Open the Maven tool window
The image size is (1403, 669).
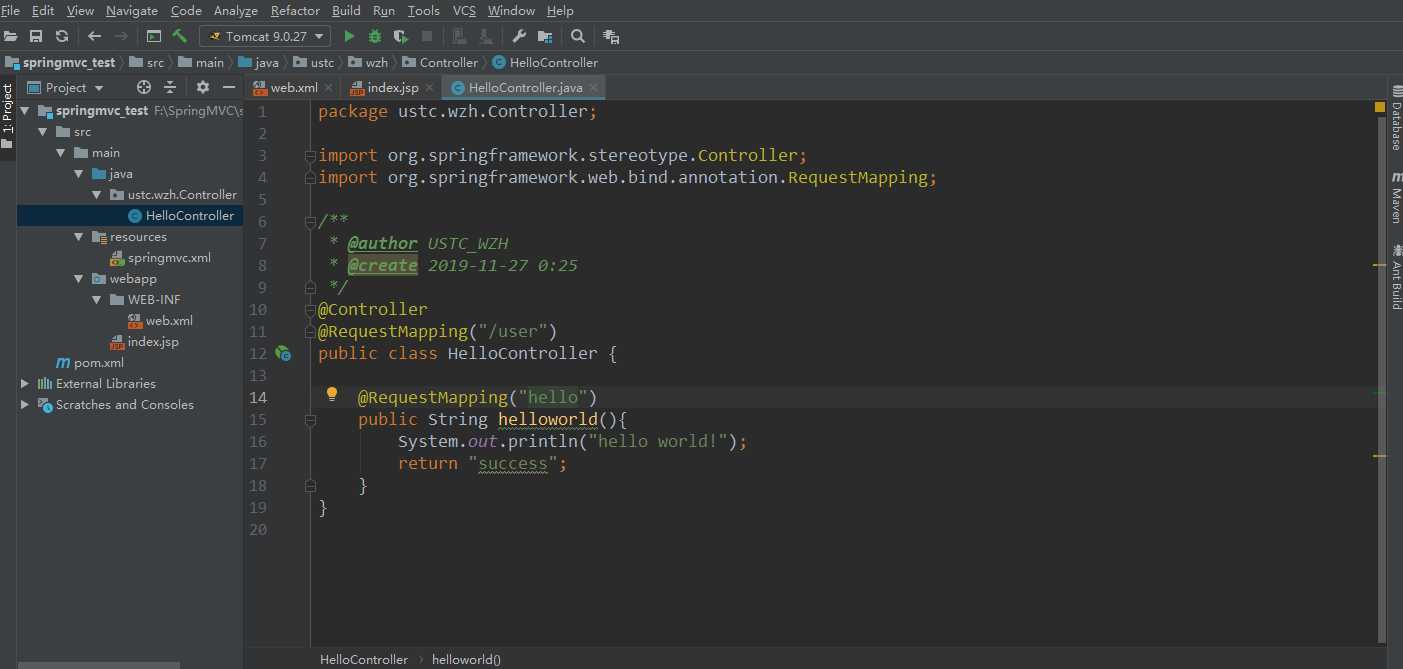[x=1396, y=197]
